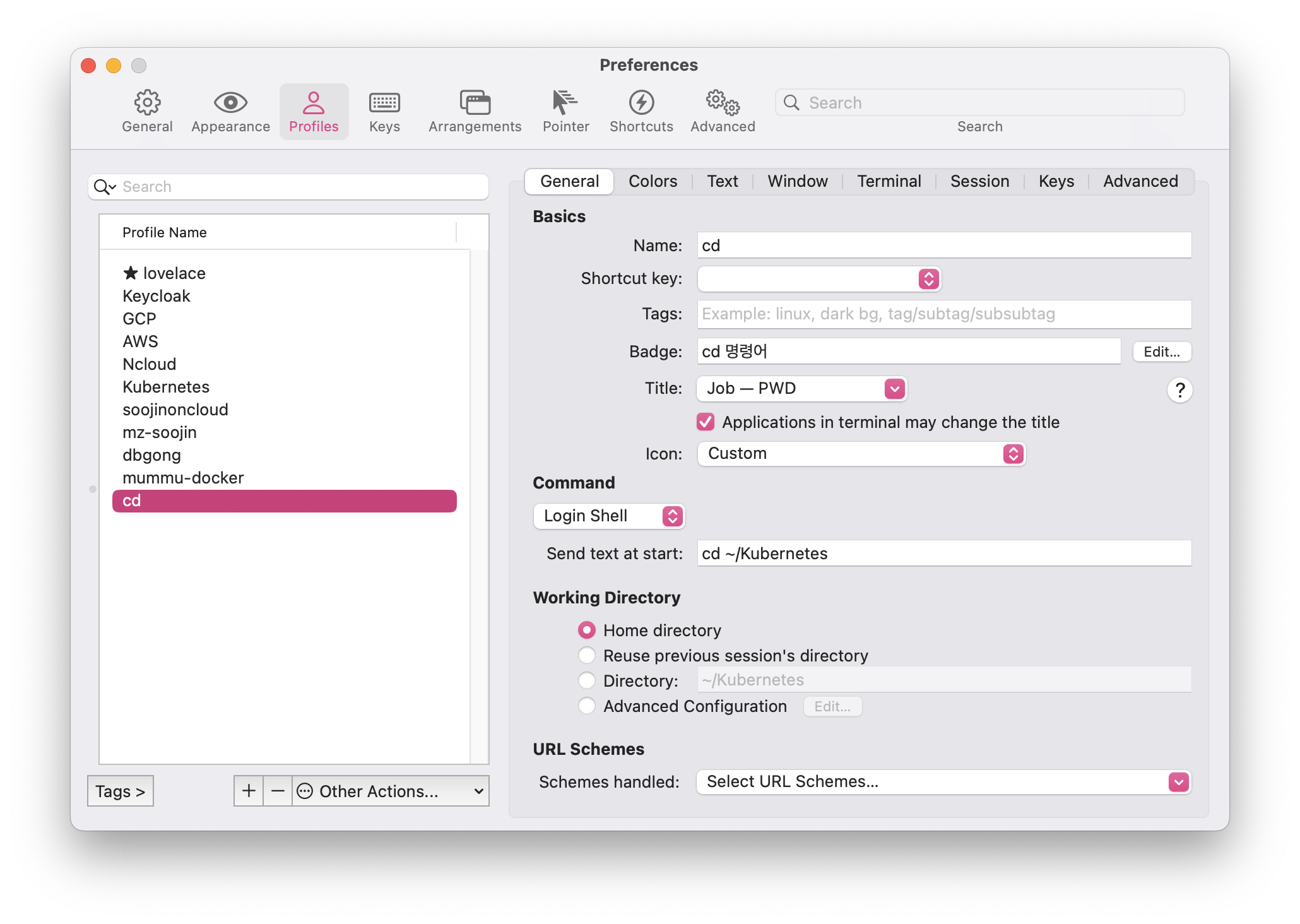The height and width of the screenshot is (924, 1300).
Task: Click the plus icon to add profile
Action: pyautogui.click(x=249, y=791)
